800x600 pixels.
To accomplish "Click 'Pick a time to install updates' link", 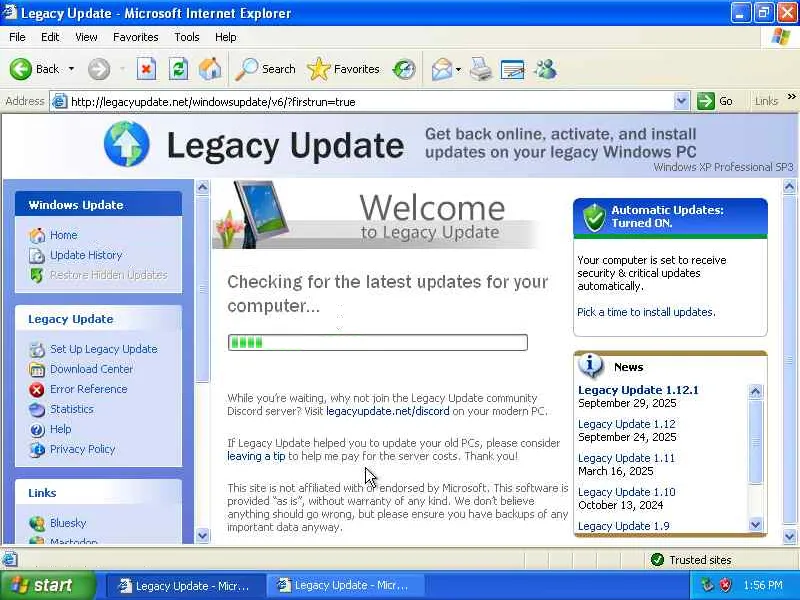I will click(x=646, y=312).
